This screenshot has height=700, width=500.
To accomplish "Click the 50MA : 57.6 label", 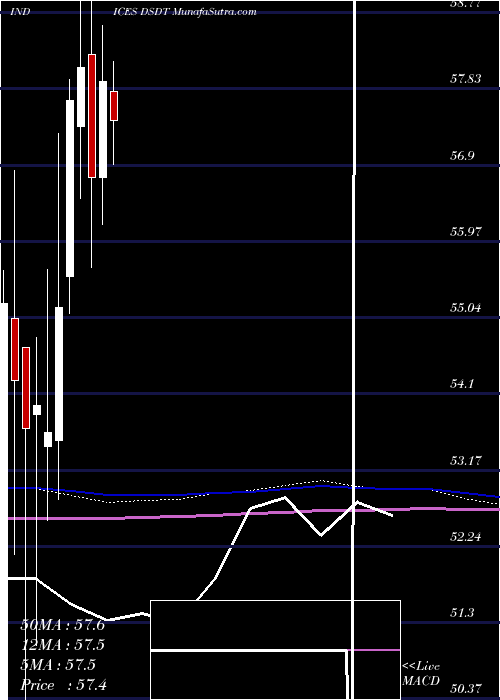I will (62, 625).
